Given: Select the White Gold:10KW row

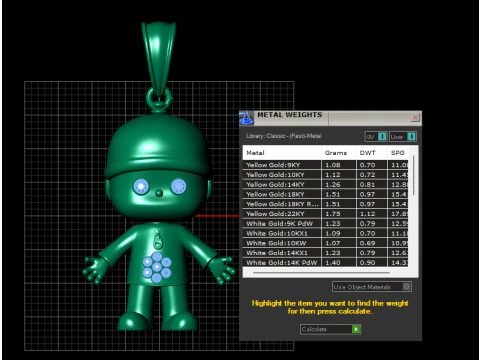Looking at the screenshot, I should [325, 243].
